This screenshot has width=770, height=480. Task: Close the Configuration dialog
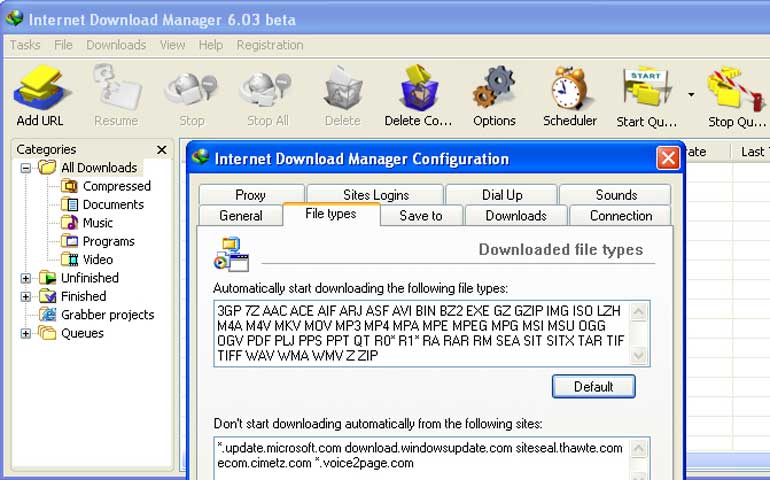668,158
